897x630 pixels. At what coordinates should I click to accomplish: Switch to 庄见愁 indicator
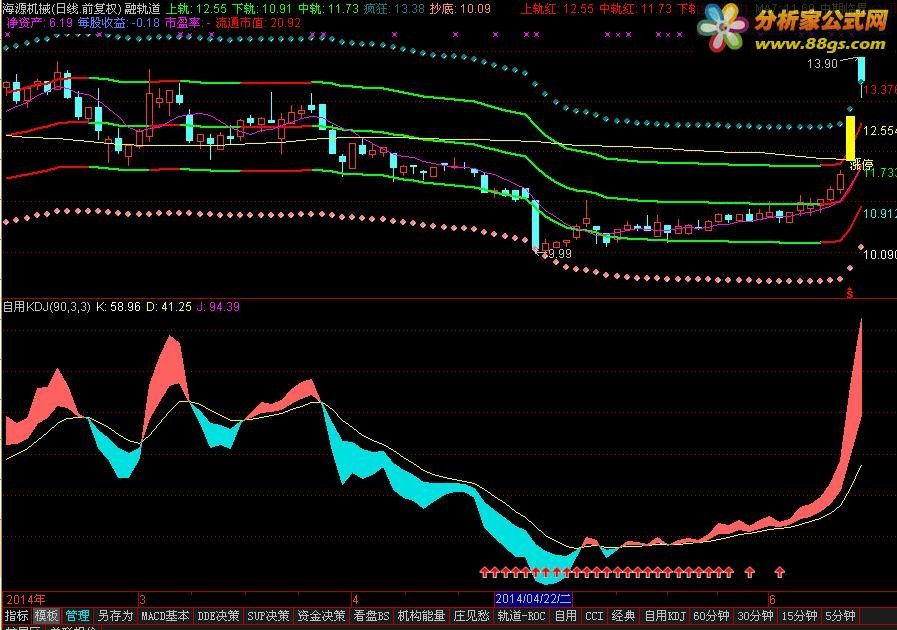[x=471, y=616]
